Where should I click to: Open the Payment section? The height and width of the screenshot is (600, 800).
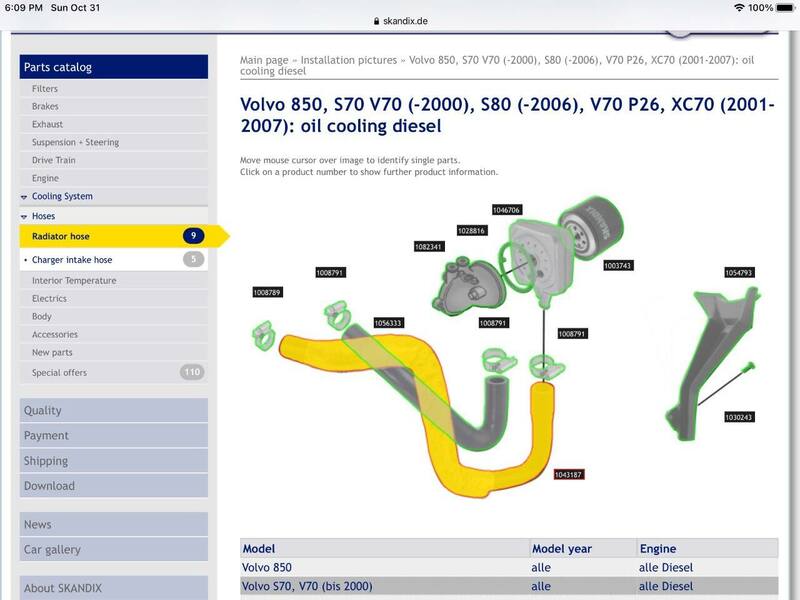pos(114,435)
